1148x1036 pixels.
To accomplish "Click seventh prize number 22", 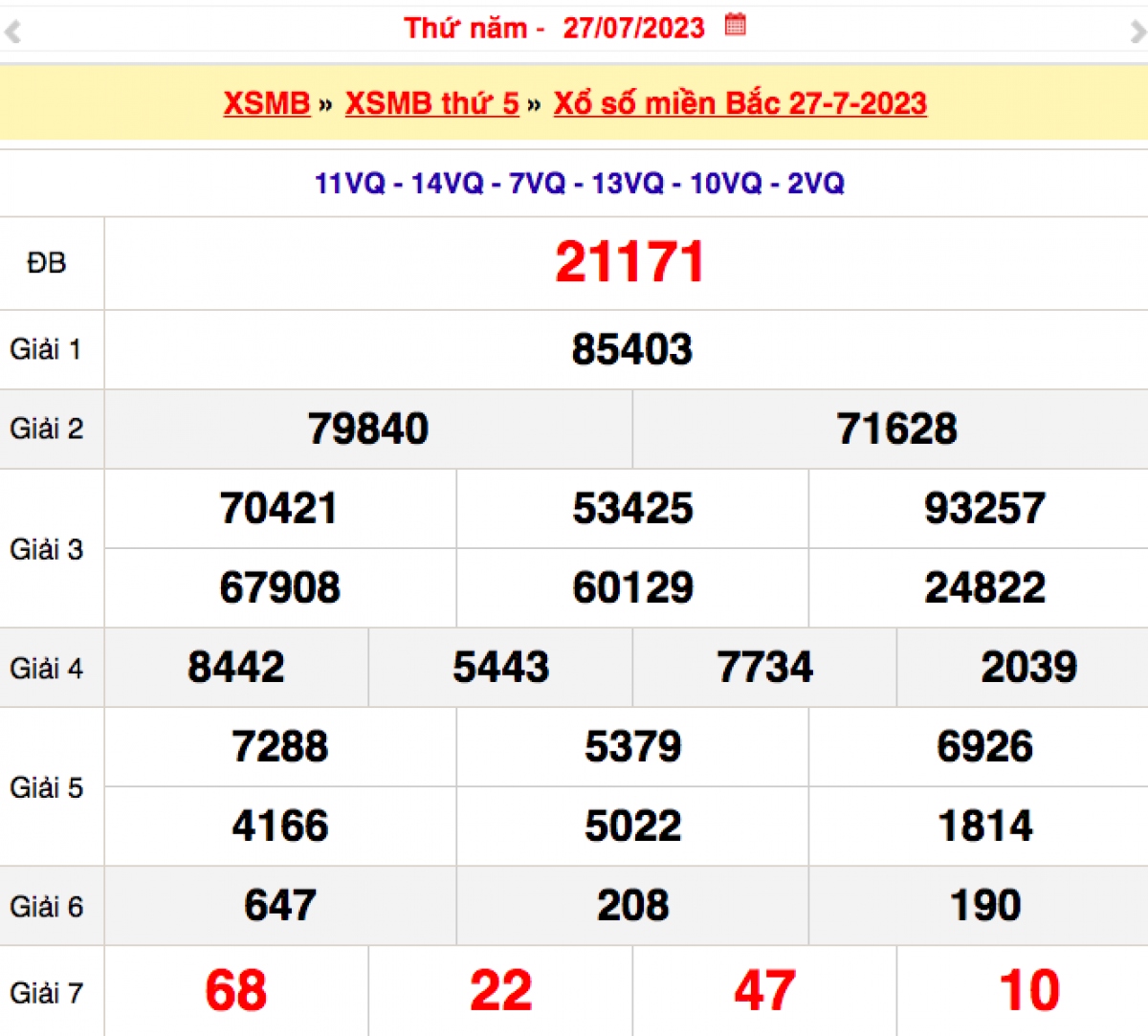I will 500,991.
